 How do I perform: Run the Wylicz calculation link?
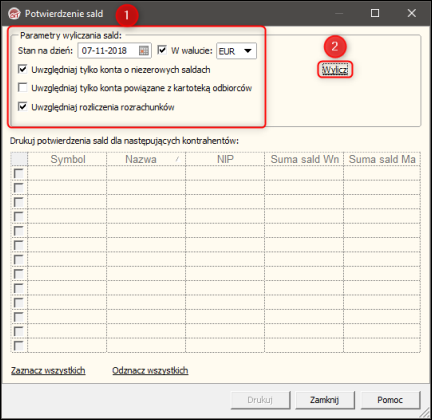tap(335, 70)
